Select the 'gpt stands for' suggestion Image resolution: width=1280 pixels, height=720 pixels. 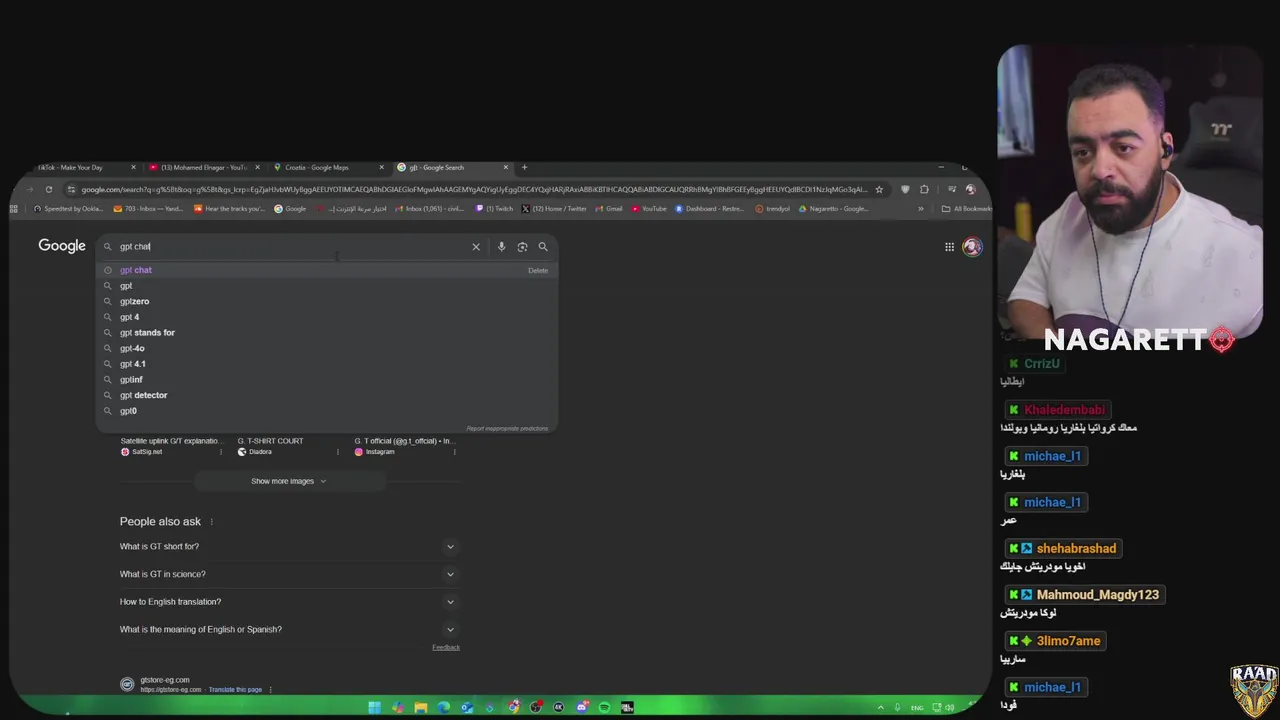tap(326, 333)
